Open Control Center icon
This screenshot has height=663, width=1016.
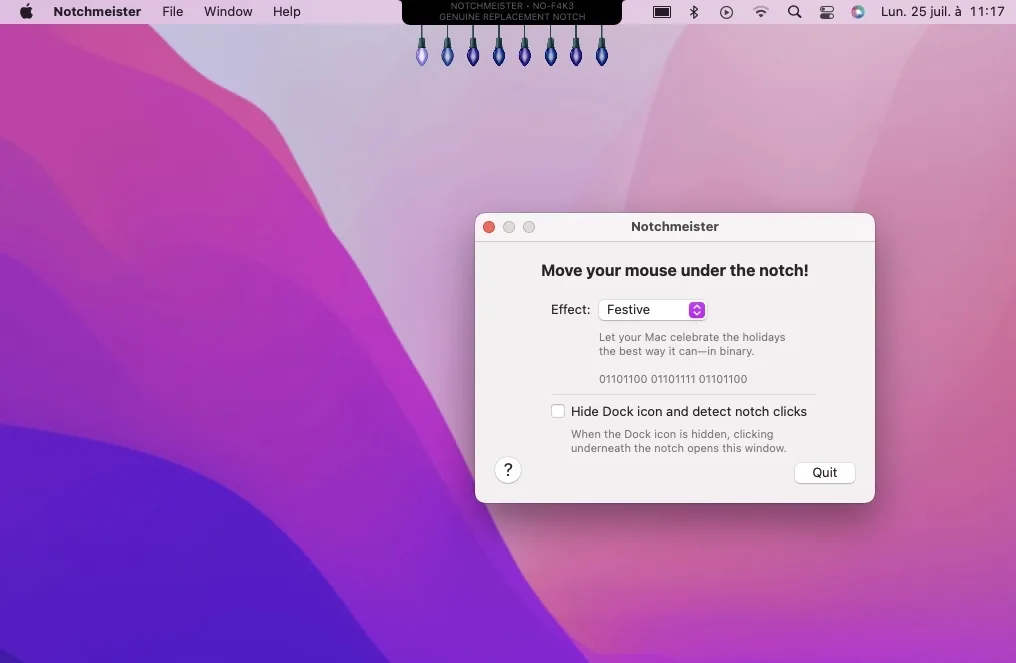pos(827,12)
